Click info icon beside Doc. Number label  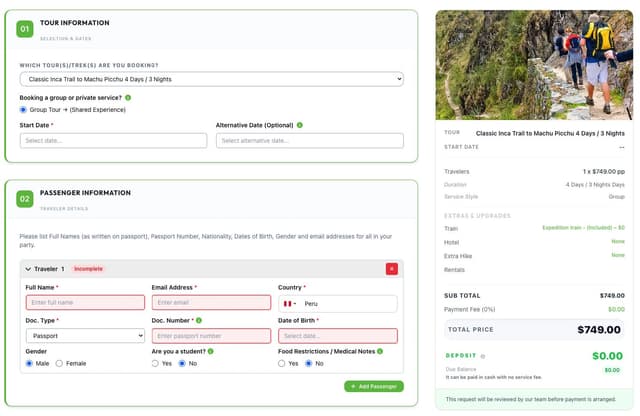click(199, 320)
